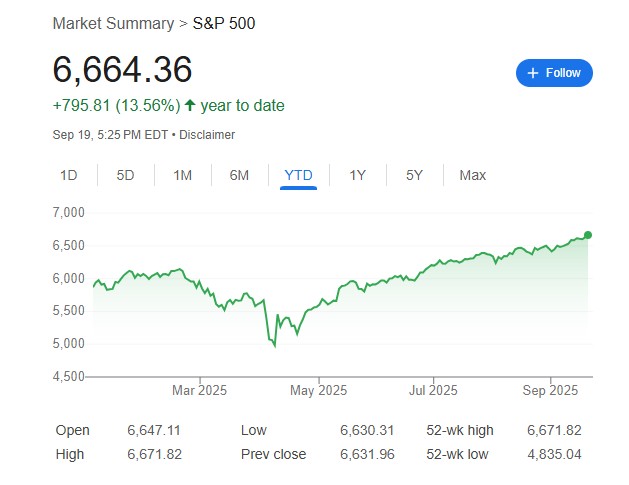Switch to the 1Y chart tab
The height and width of the screenshot is (485, 629).
coord(357,175)
